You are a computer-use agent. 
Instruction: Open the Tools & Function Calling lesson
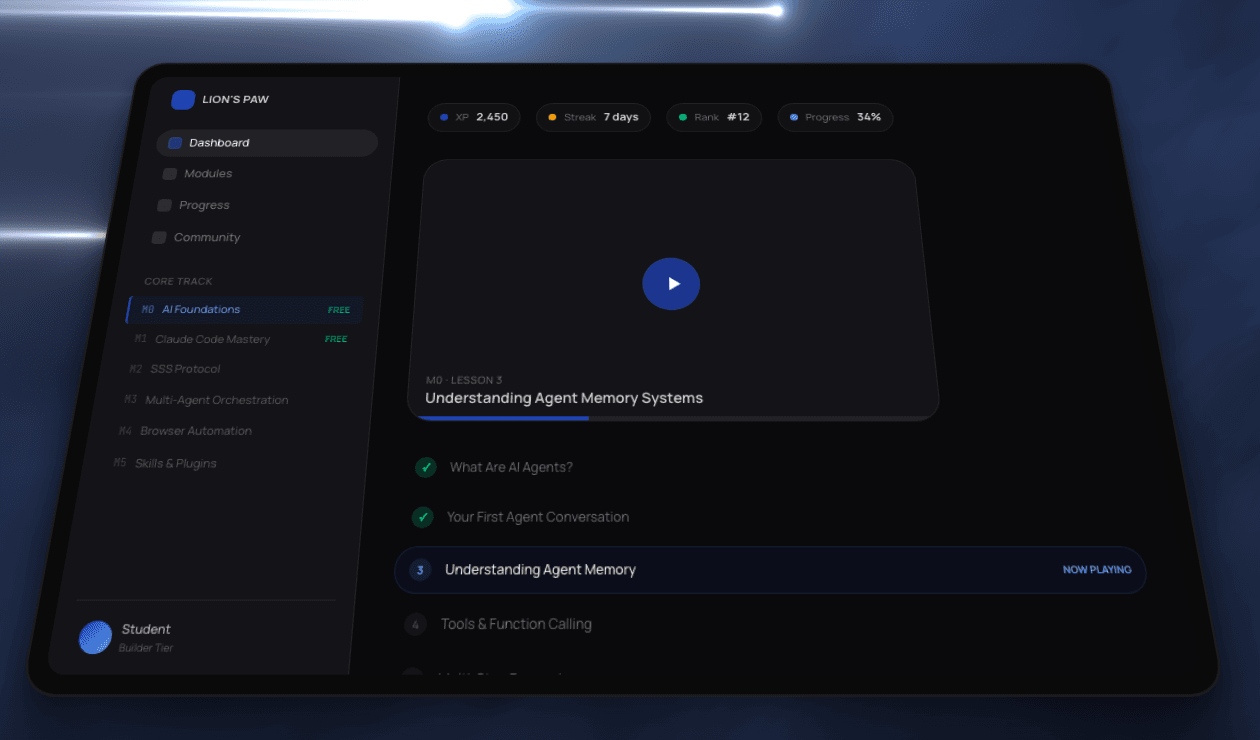tap(516, 624)
